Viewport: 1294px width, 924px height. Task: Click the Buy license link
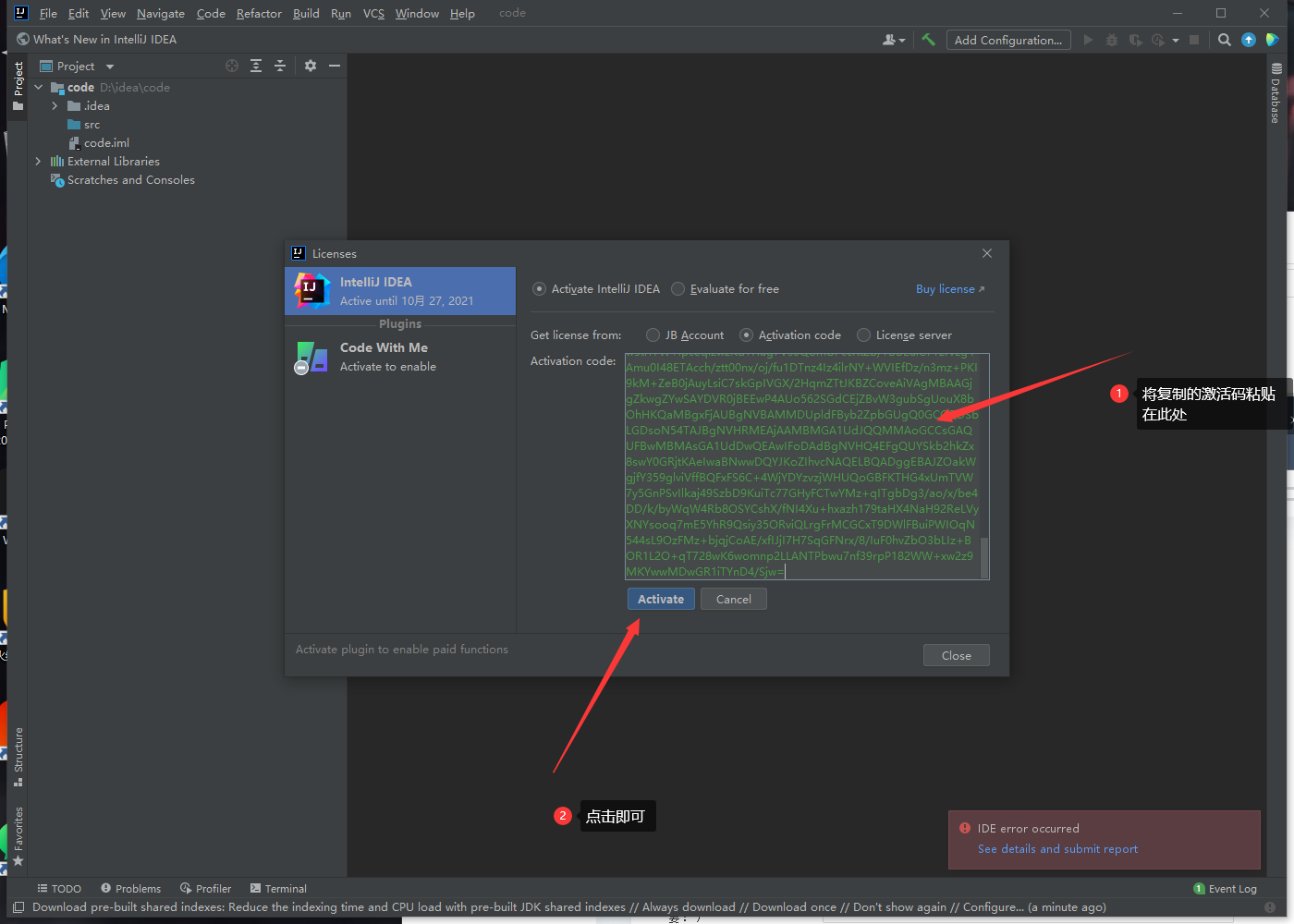pos(950,289)
